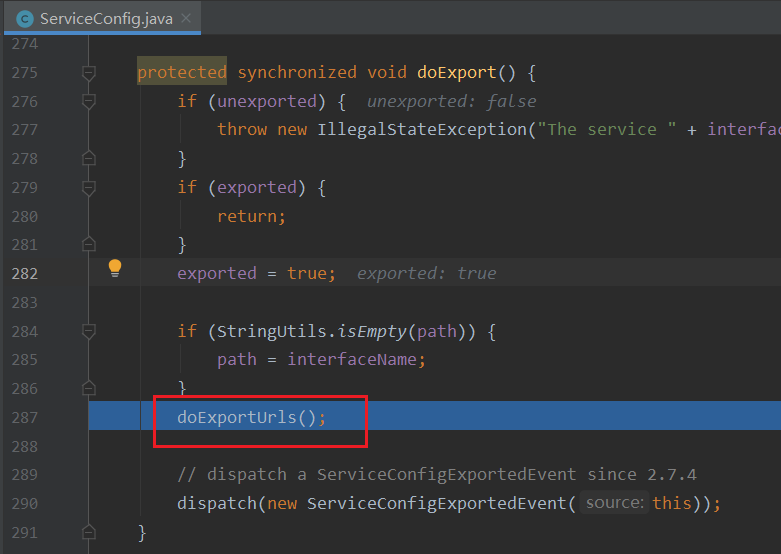Click the method end fold marker at line 291
This screenshot has height=554, width=781.
click(x=89, y=533)
